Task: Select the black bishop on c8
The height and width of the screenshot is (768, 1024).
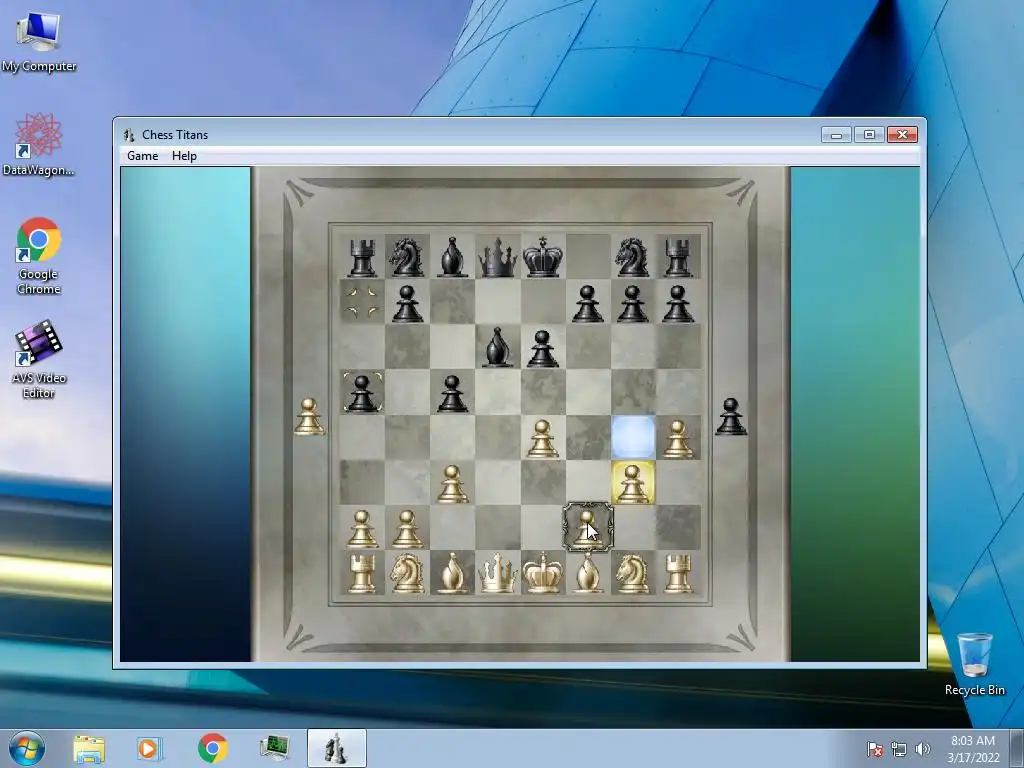Action: pos(452,257)
